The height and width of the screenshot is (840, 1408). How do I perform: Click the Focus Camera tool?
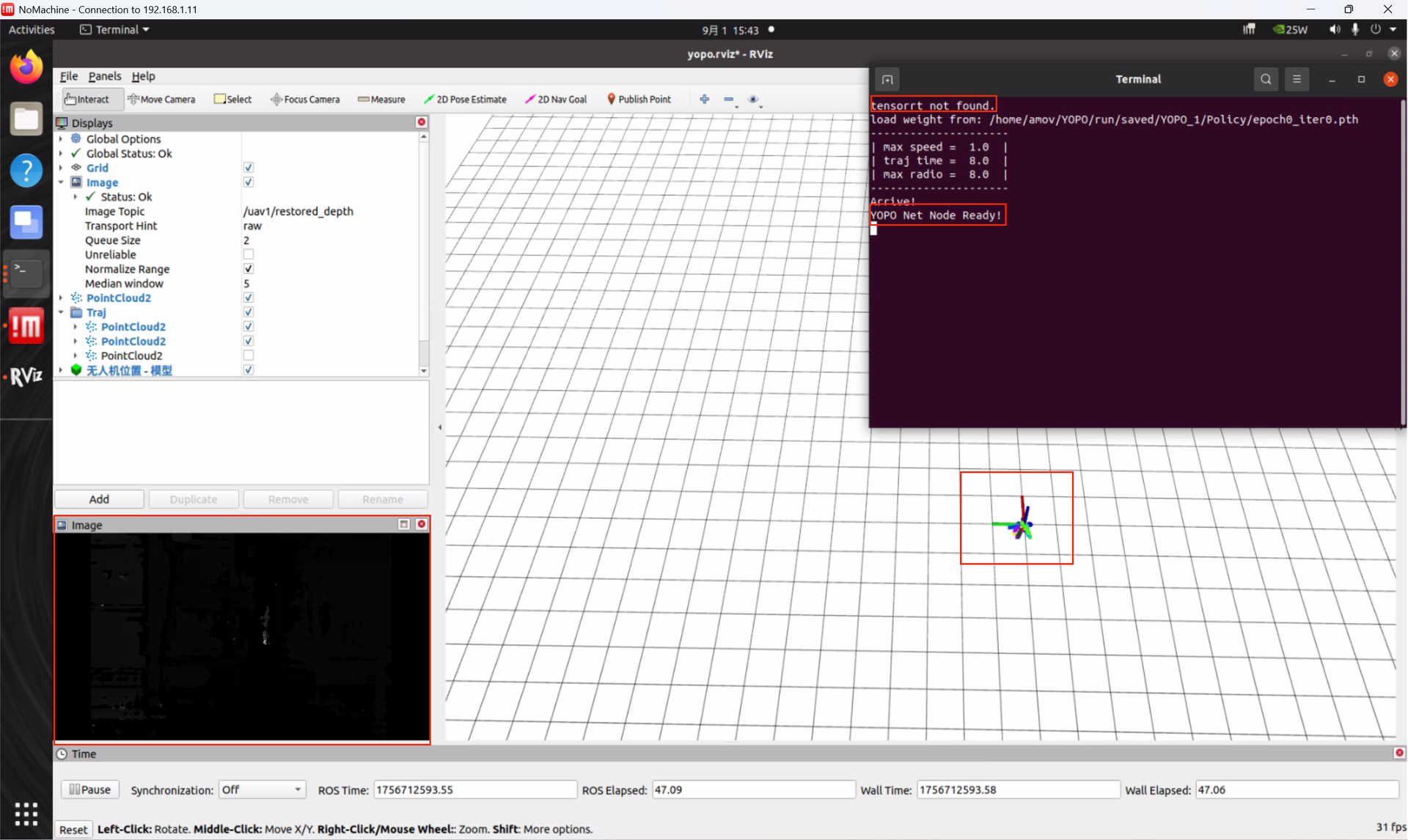(x=305, y=99)
